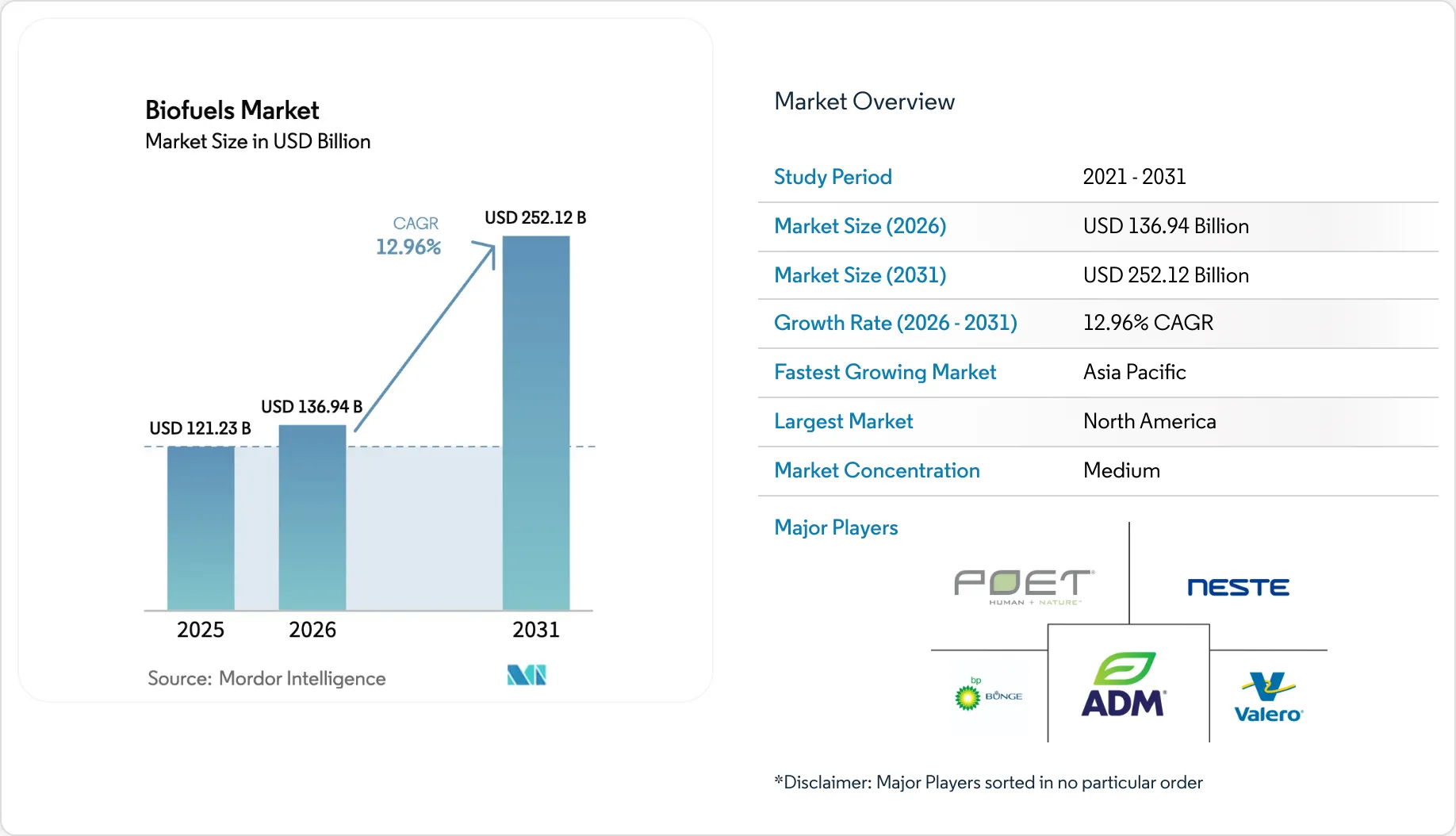The image size is (1456, 836).
Task: Click the Major Players heading
Action: pyautogui.click(x=836, y=527)
